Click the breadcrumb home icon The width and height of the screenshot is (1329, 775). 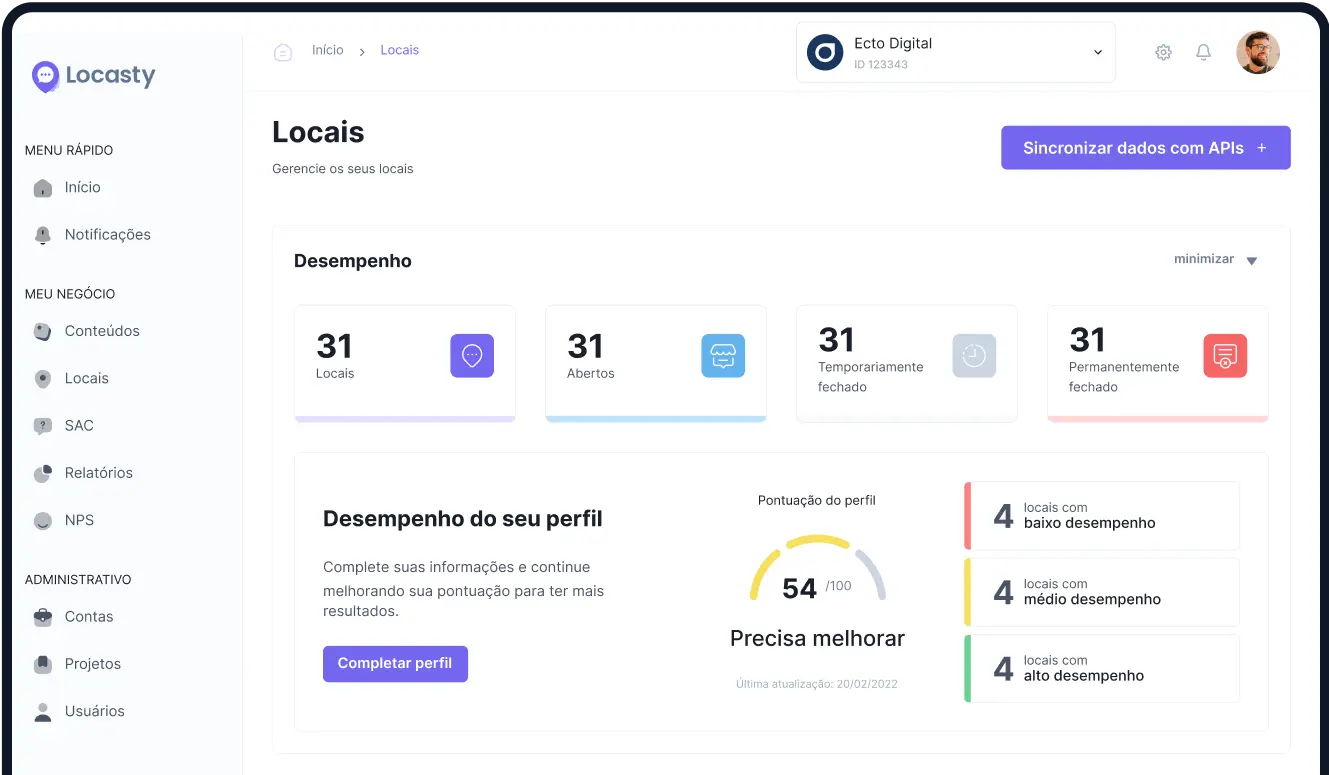283,52
